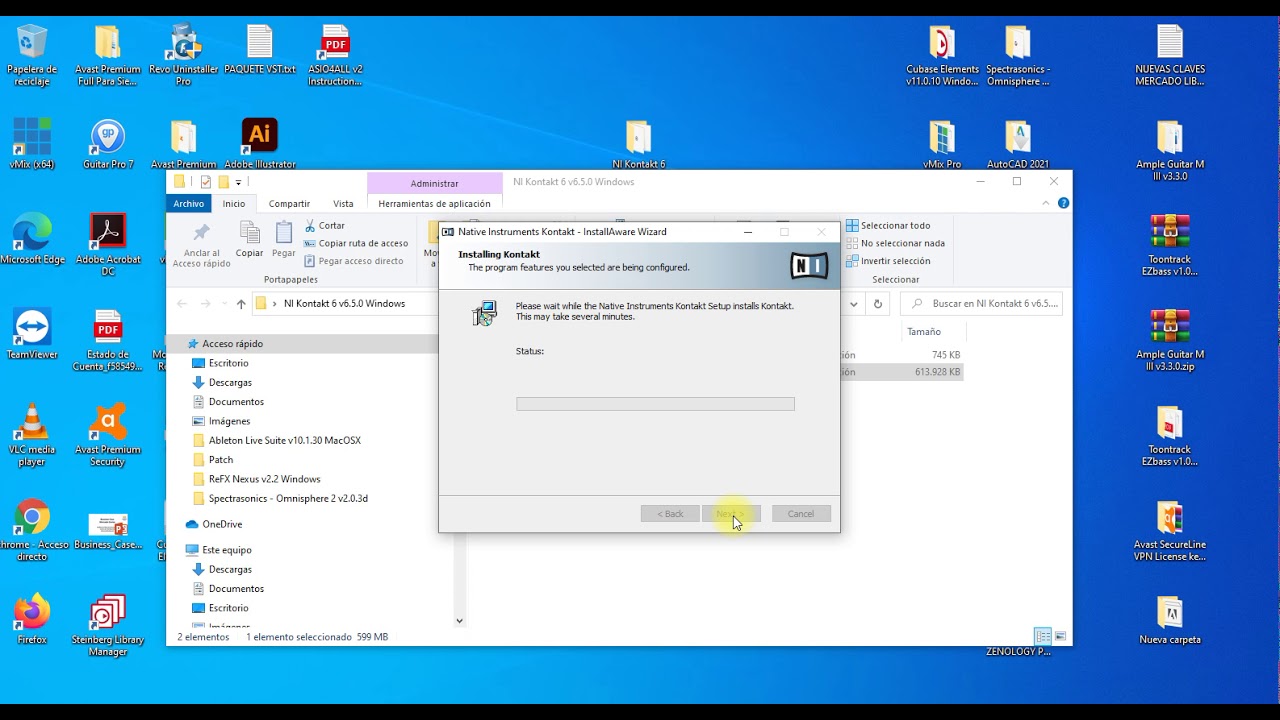Open Ample Guitar M III v3.3.0 folder
1280x720 pixels.
pos(1170,150)
